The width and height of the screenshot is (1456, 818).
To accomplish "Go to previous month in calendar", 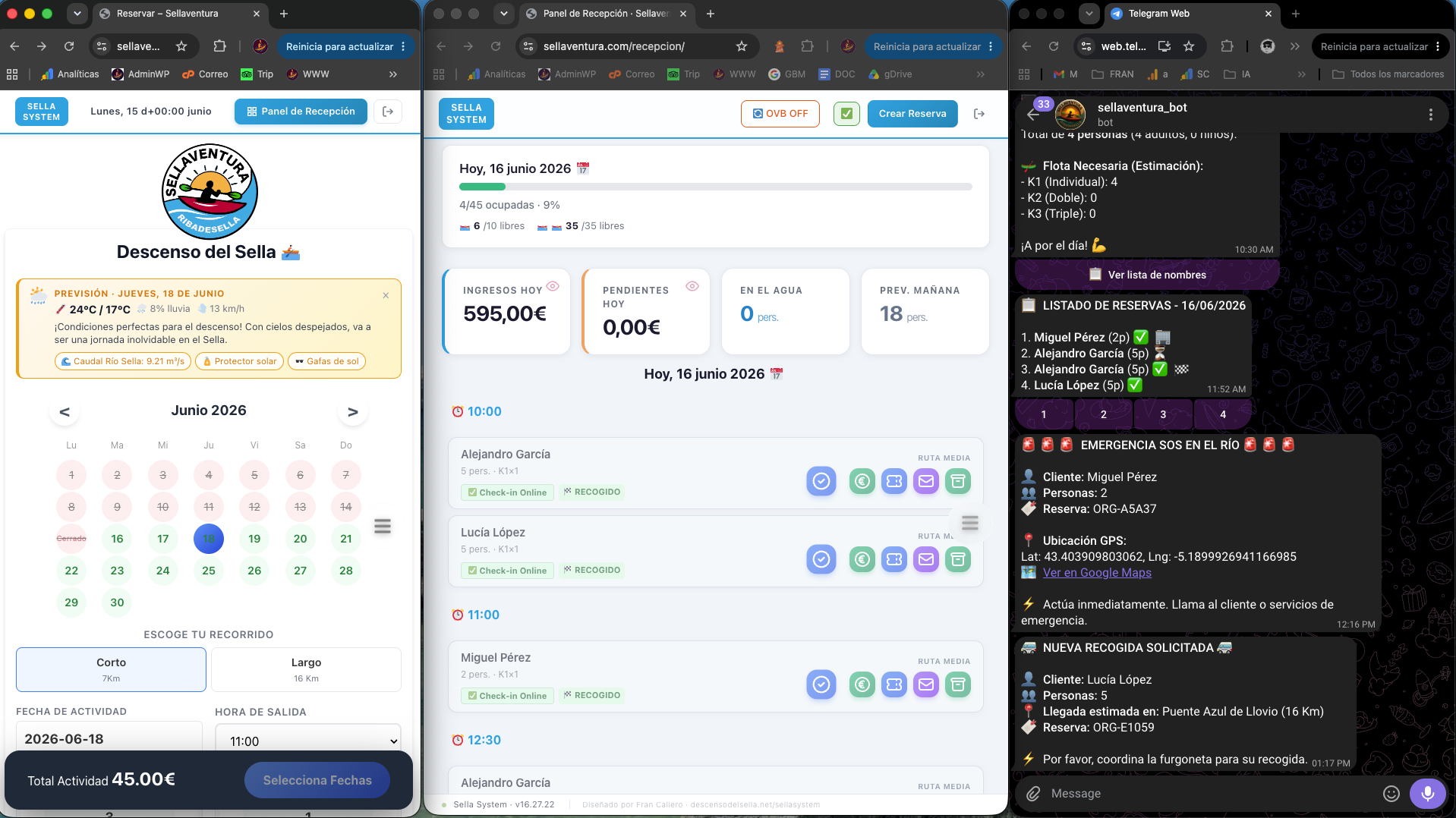I will click(65, 411).
